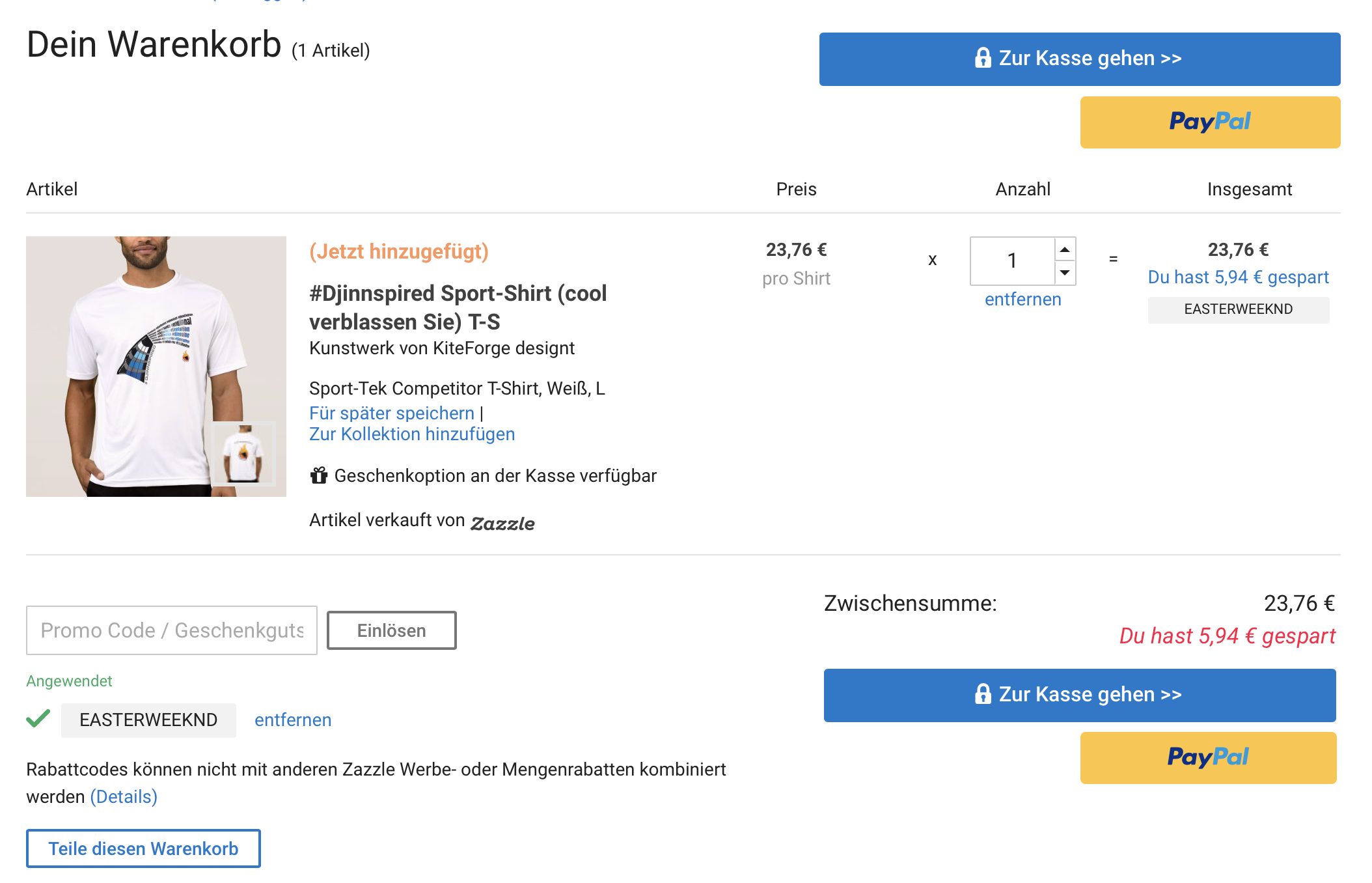Screen dimensions: 1372x883
Task: Click 'Teile diesen Warenkorb' button
Action: (x=143, y=848)
